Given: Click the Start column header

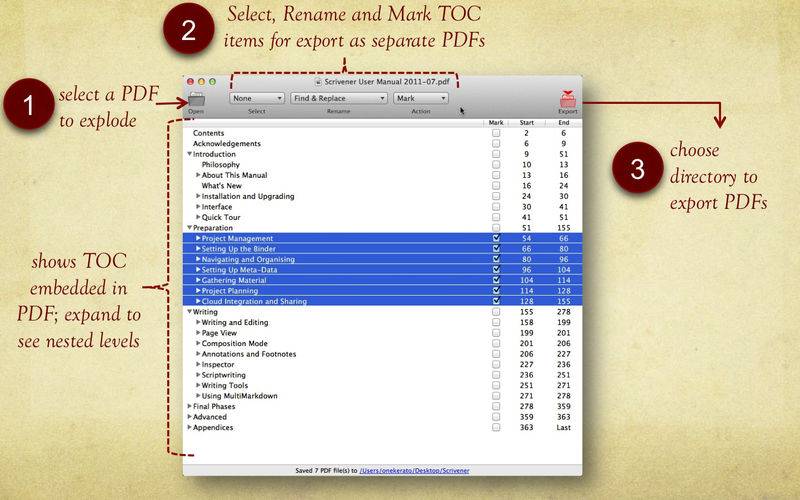Looking at the screenshot, I should (x=527, y=122).
